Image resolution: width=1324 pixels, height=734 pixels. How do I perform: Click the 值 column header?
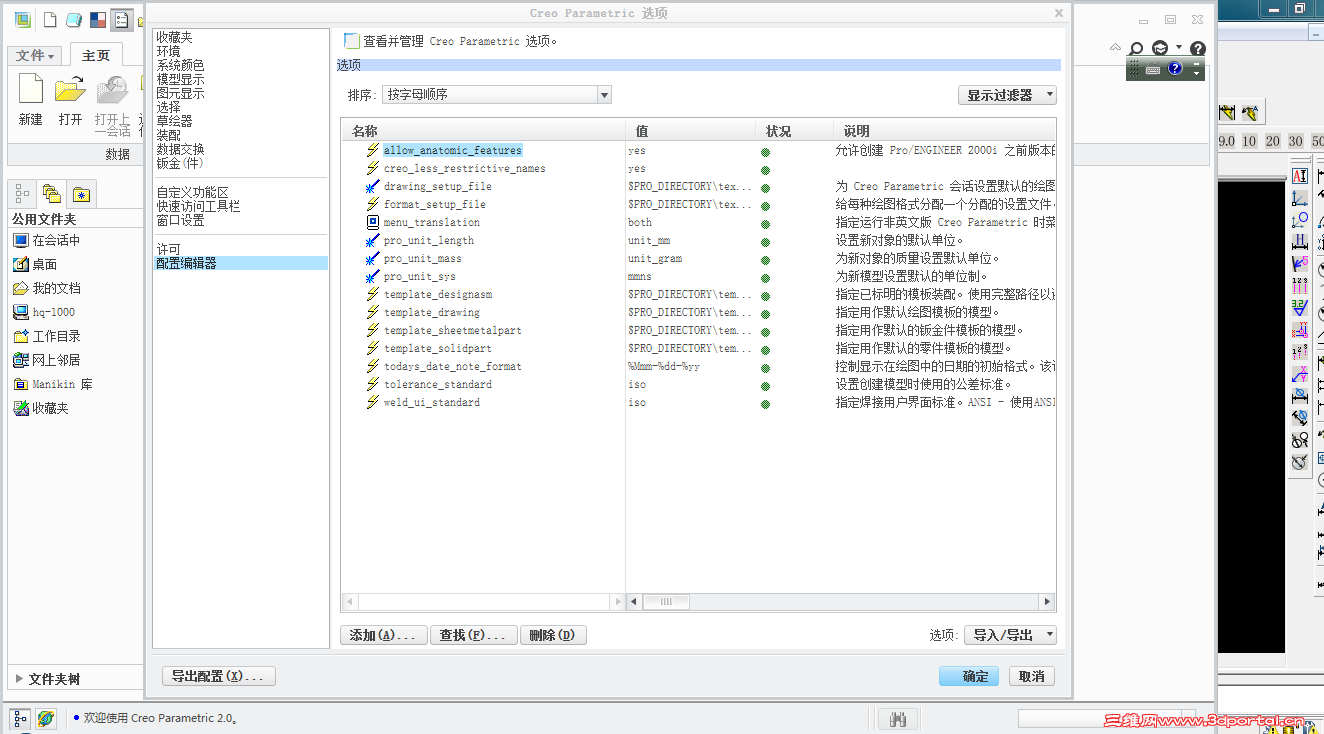tap(691, 131)
